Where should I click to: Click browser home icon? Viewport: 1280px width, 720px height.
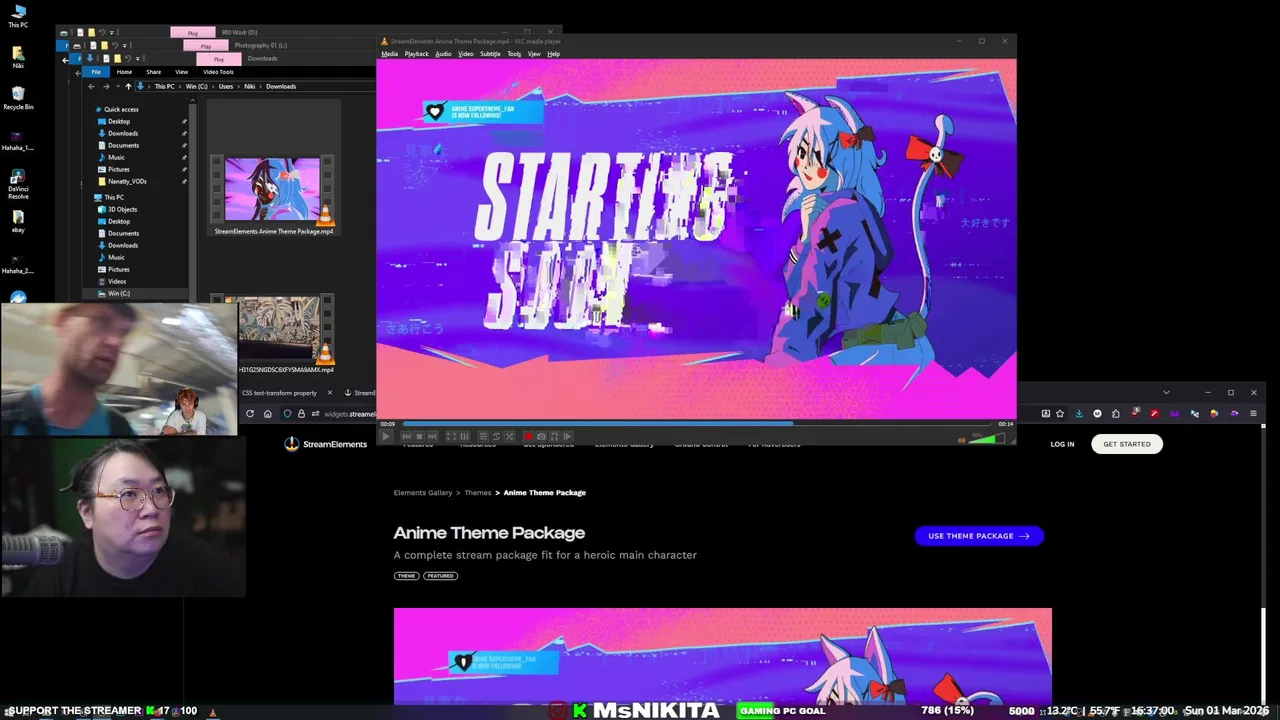click(x=268, y=414)
